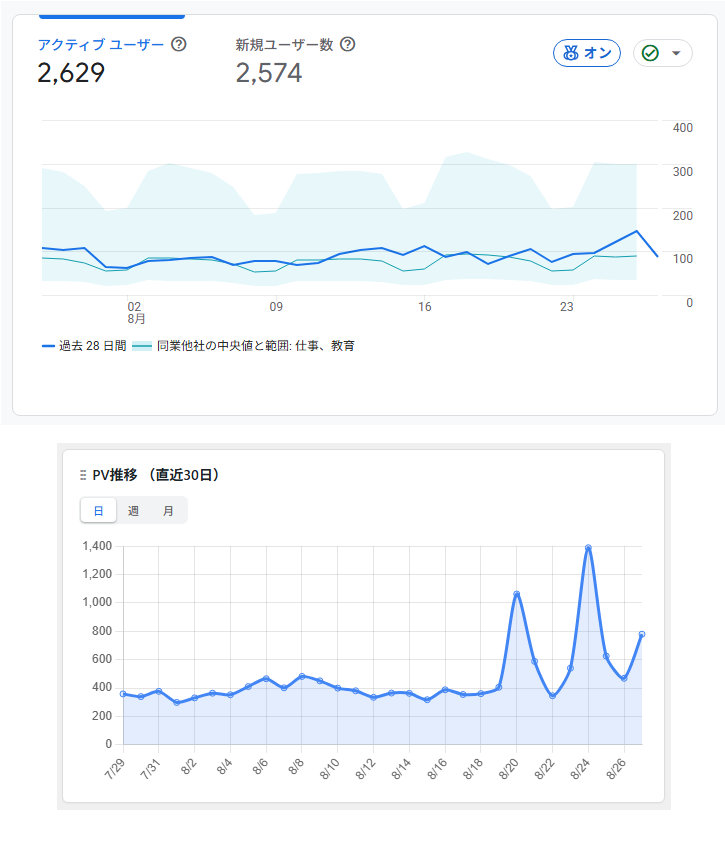Click the 23 date label on users chart
The width and height of the screenshot is (725, 848).
tap(566, 307)
